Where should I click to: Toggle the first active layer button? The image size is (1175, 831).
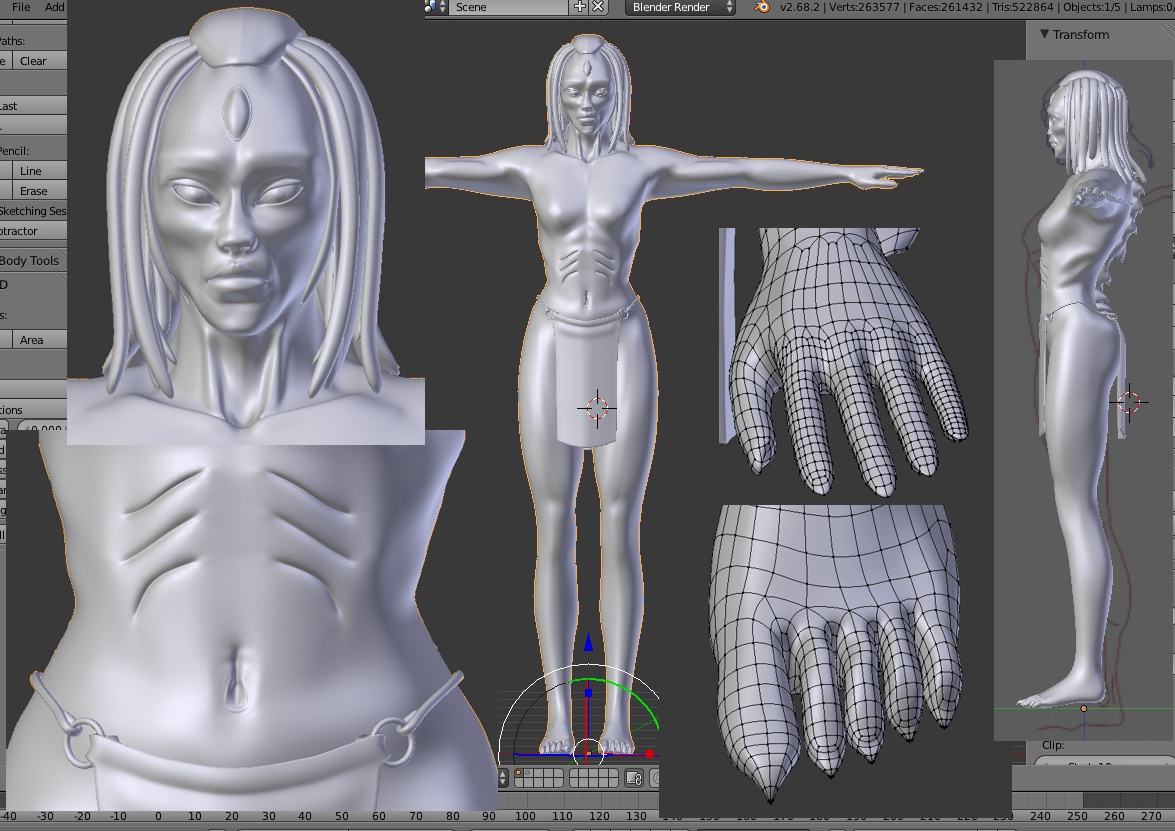[x=519, y=775]
